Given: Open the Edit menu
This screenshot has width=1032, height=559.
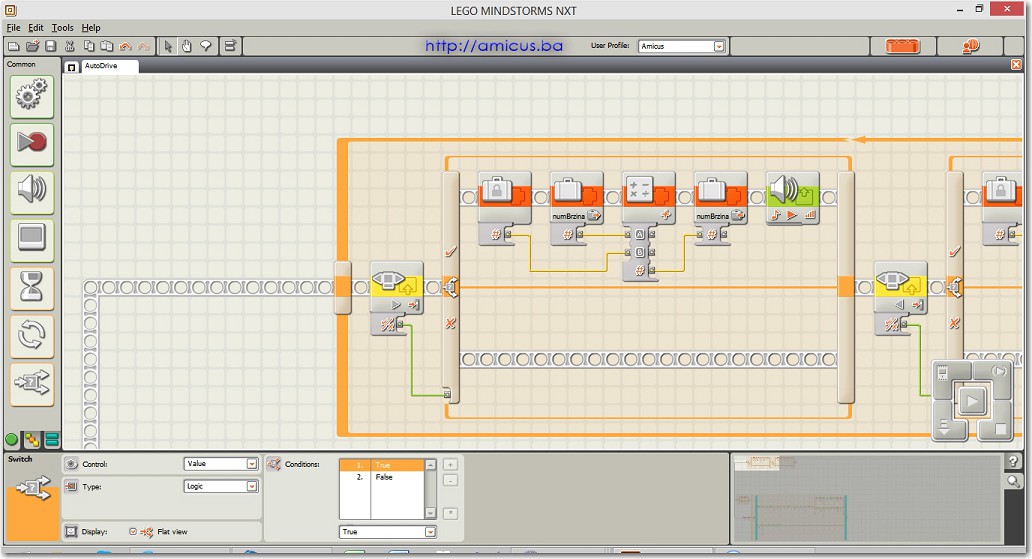Looking at the screenshot, I should [x=36, y=28].
